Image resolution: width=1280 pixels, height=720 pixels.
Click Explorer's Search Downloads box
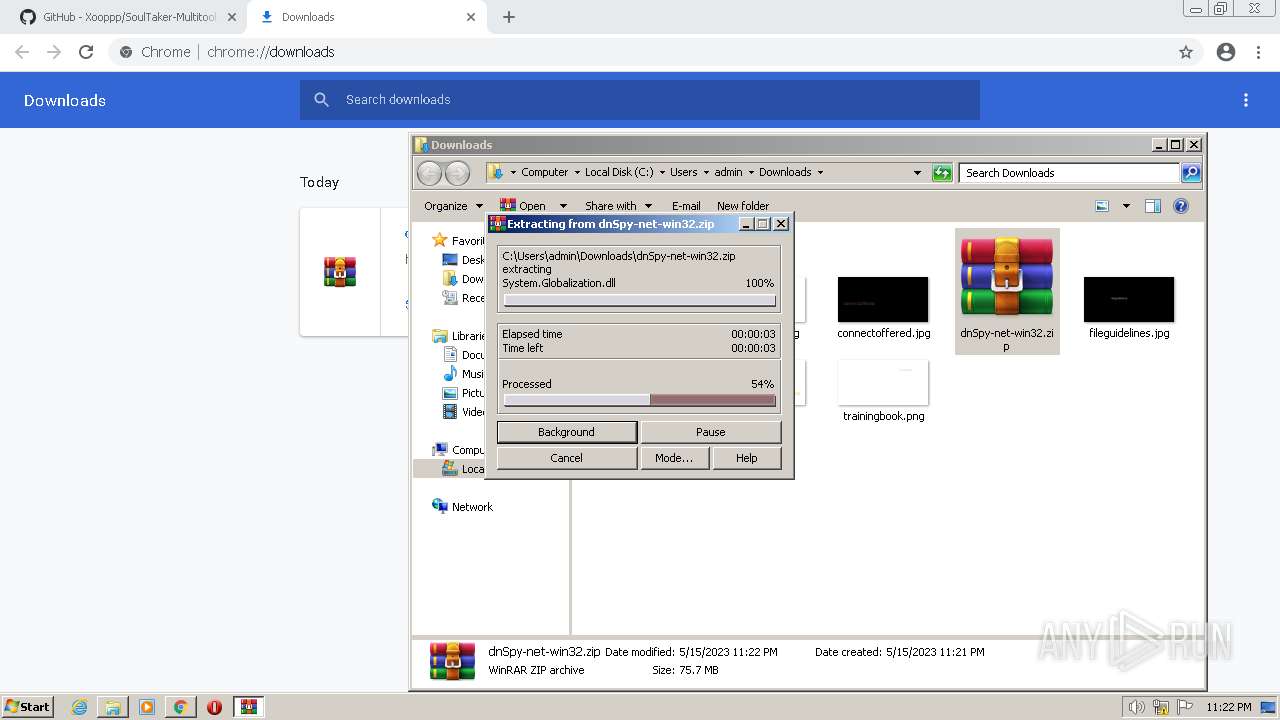click(1069, 173)
